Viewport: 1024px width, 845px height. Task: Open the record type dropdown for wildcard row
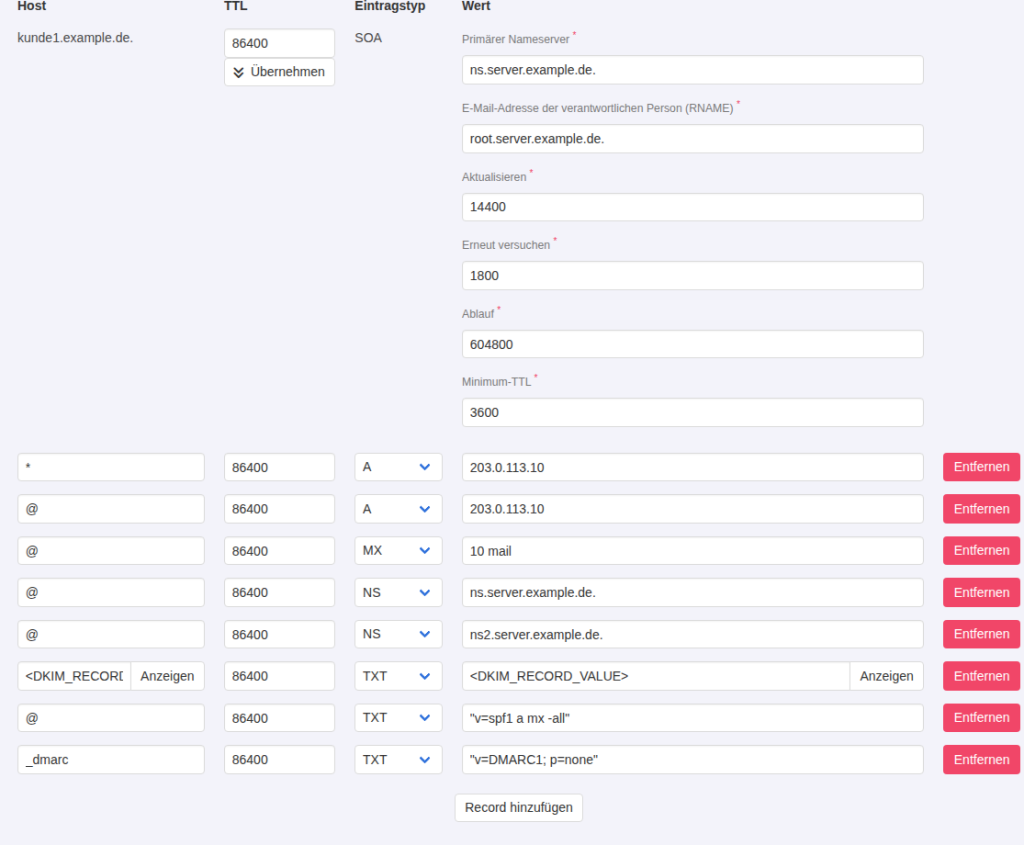(398, 468)
